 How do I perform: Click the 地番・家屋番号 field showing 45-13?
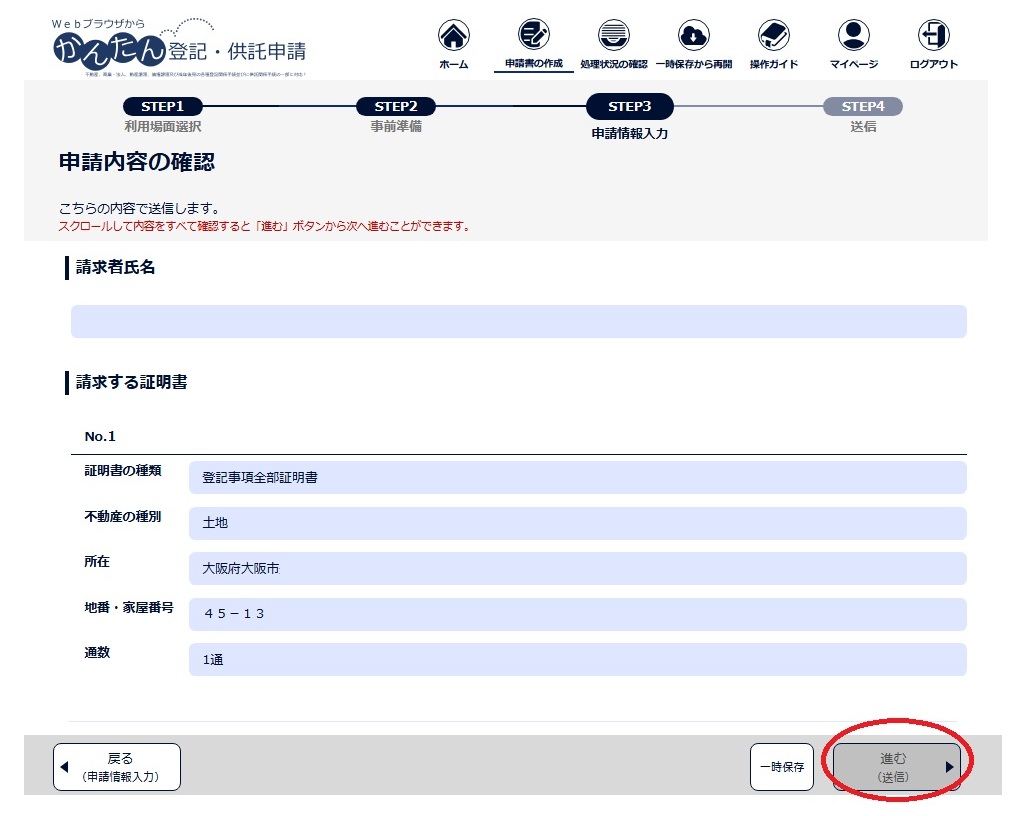coord(578,613)
